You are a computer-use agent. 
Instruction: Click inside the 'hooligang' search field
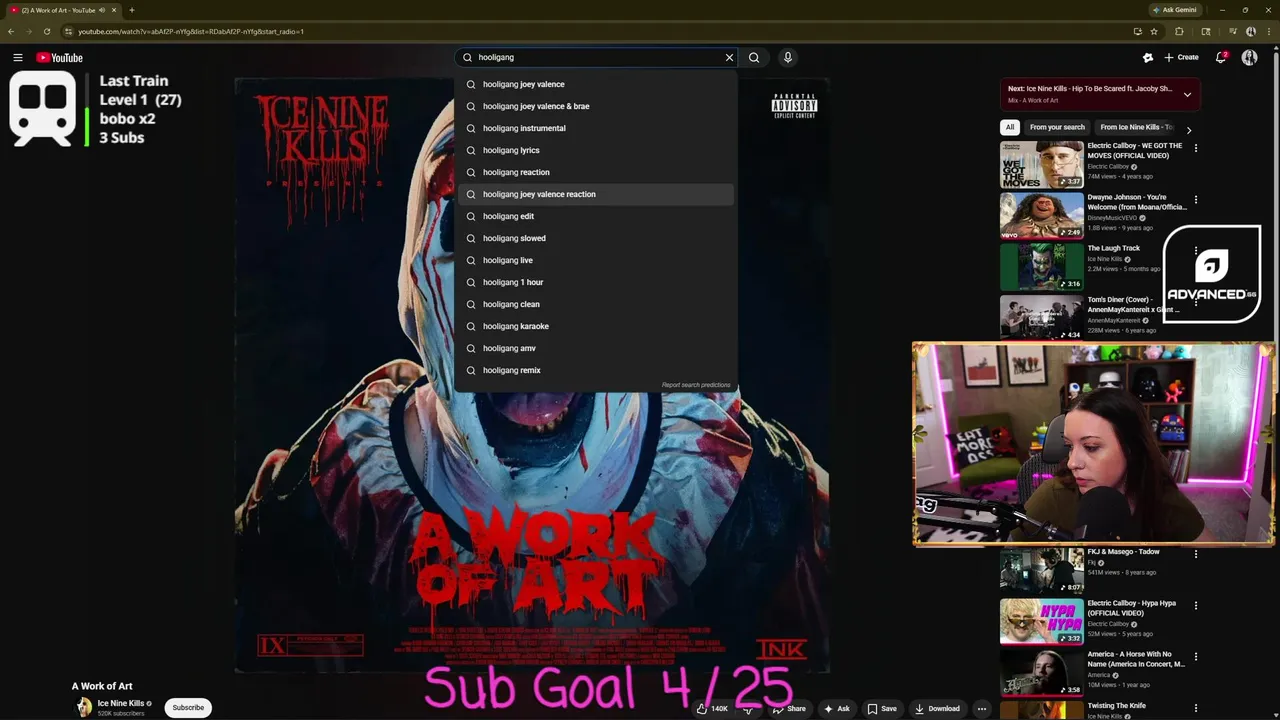(597, 58)
